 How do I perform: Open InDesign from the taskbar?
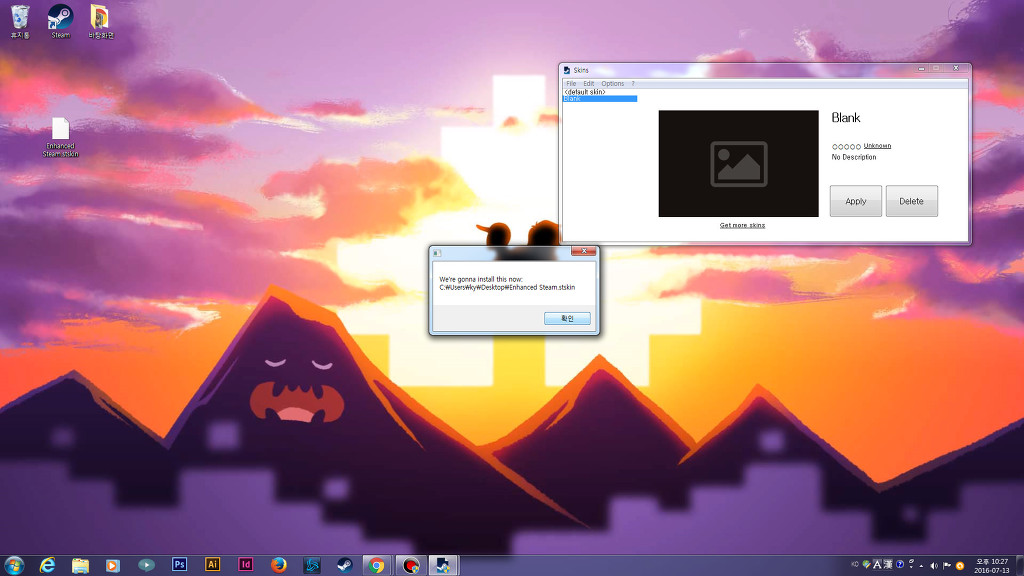point(245,564)
